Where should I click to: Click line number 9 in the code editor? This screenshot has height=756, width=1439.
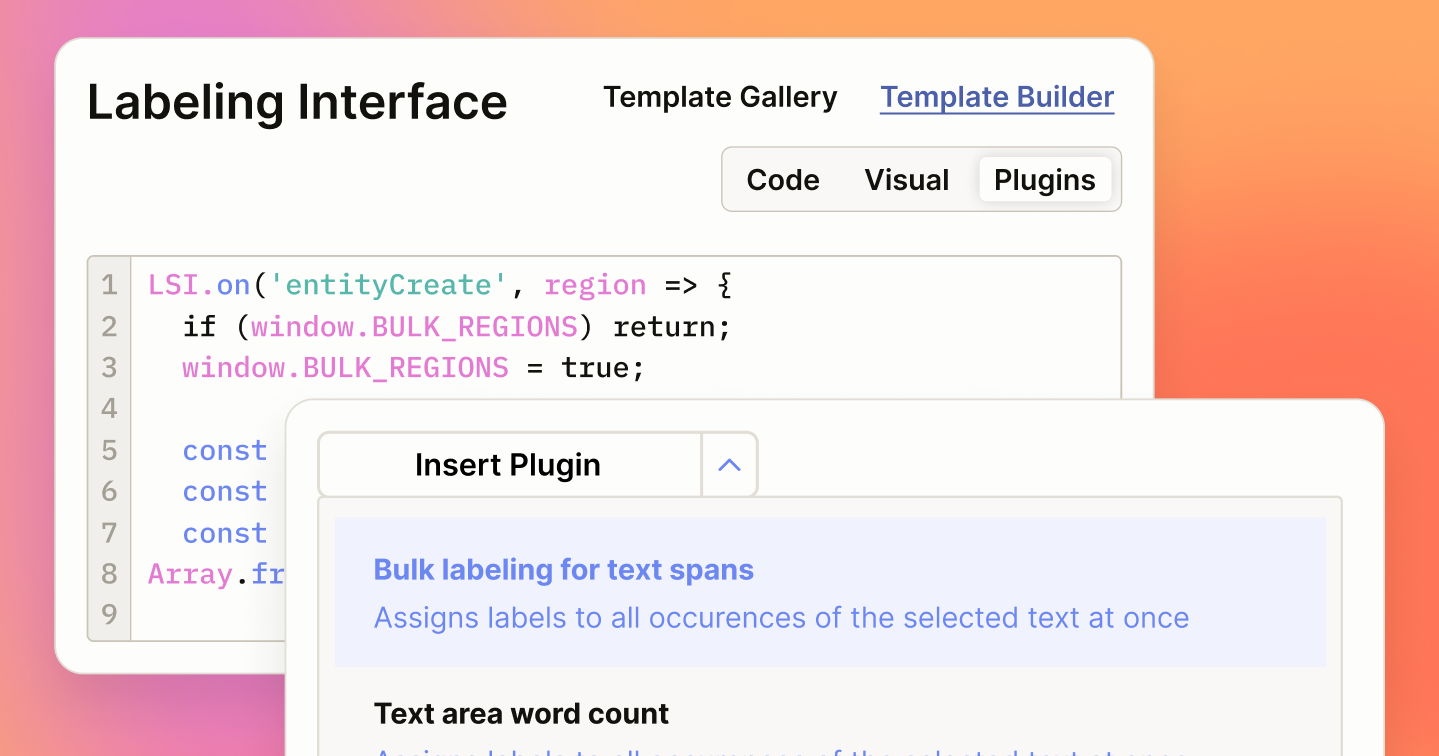click(x=109, y=614)
